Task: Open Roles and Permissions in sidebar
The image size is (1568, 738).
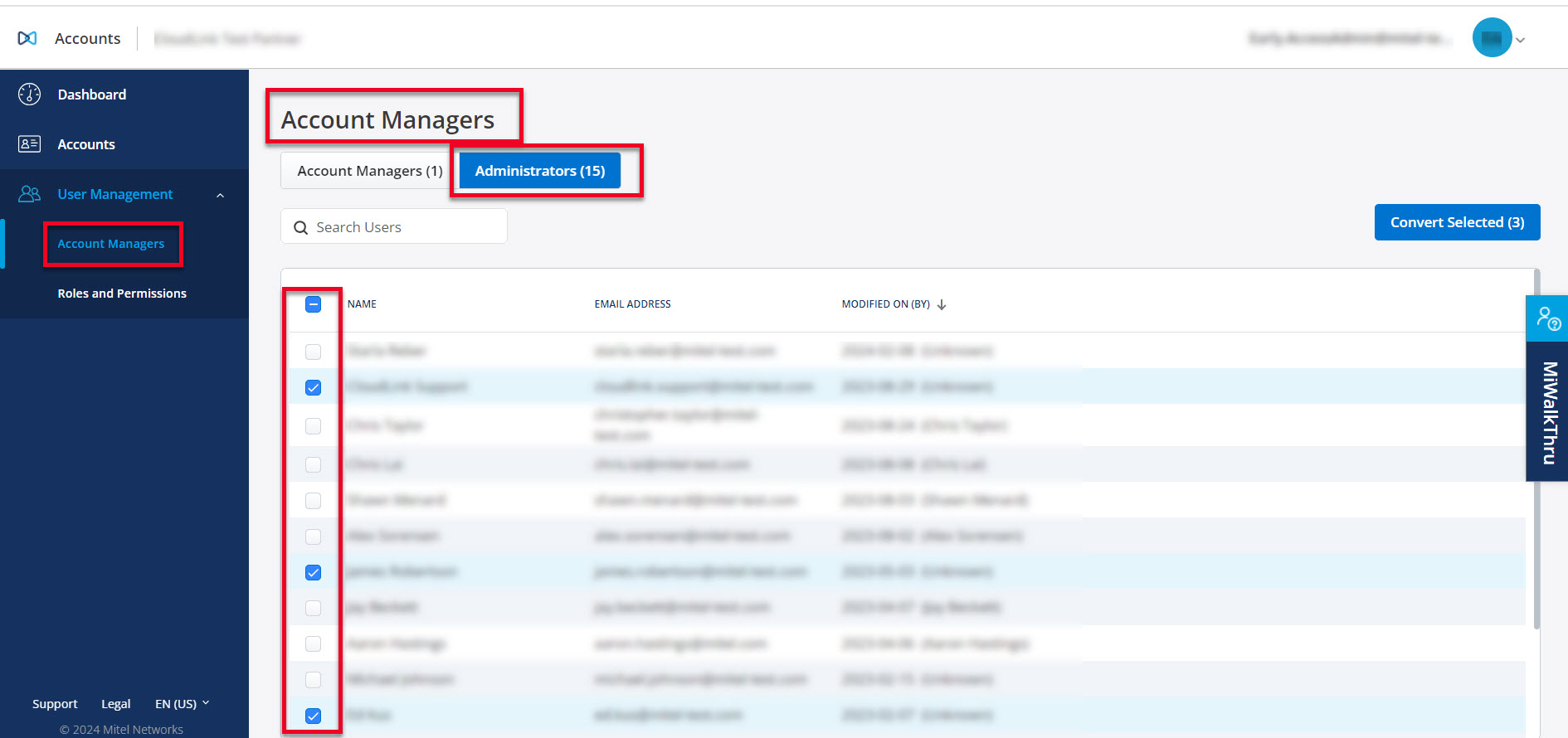Action: click(122, 294)
